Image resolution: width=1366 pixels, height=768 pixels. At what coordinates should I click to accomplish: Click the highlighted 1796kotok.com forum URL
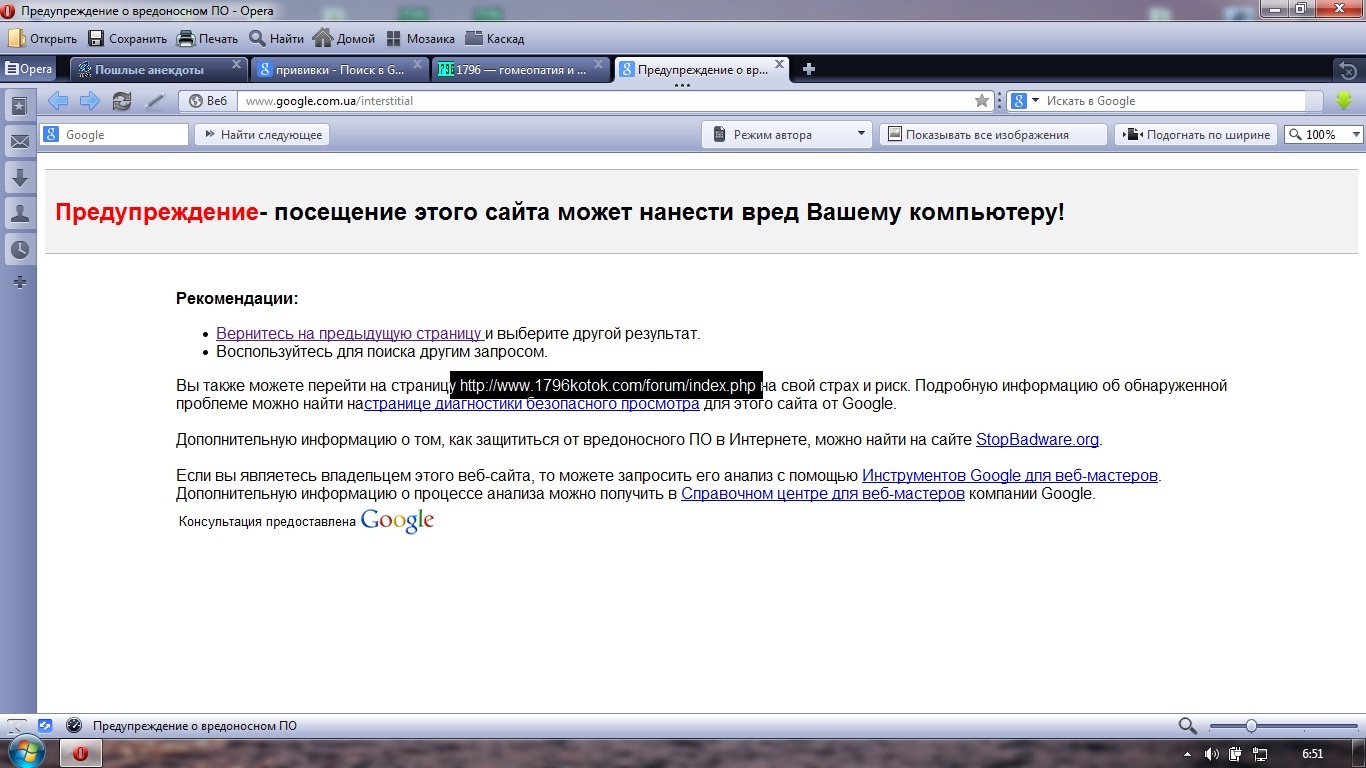608,386
